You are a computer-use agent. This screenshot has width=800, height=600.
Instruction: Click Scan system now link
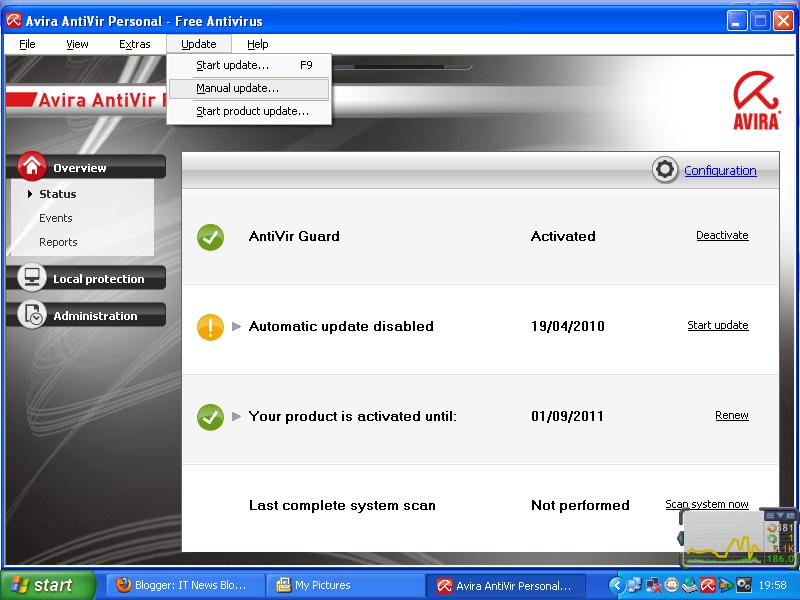pyautogui.click(x=707, y=504)
